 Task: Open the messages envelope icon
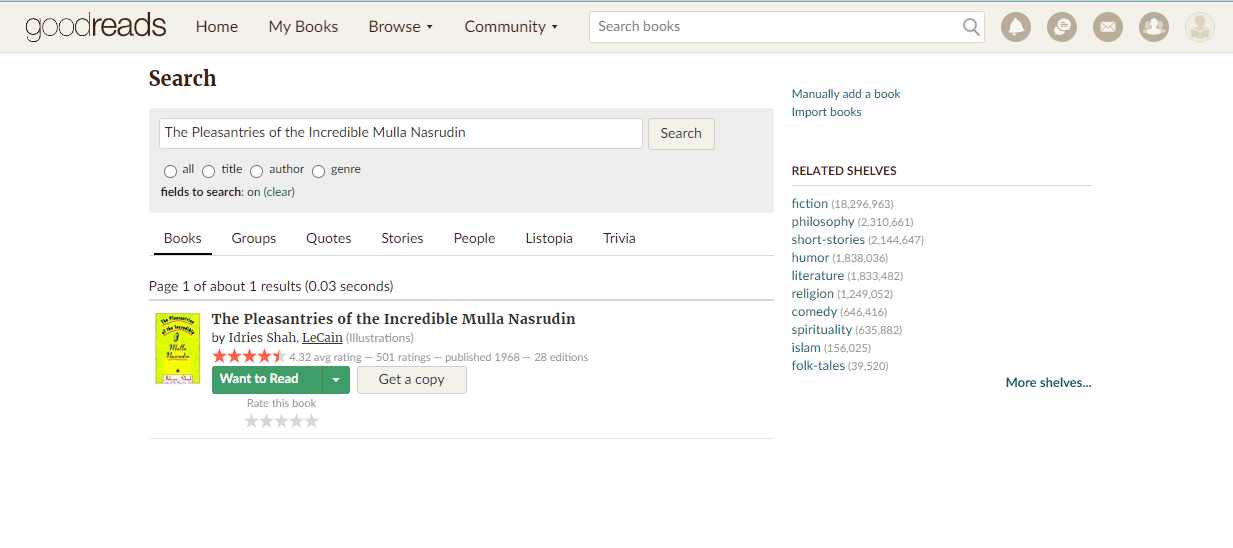[1107, 27]
